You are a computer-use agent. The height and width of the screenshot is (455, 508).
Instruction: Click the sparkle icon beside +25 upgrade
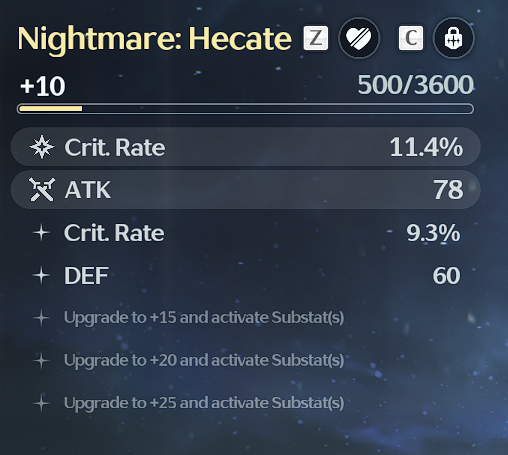41,403
